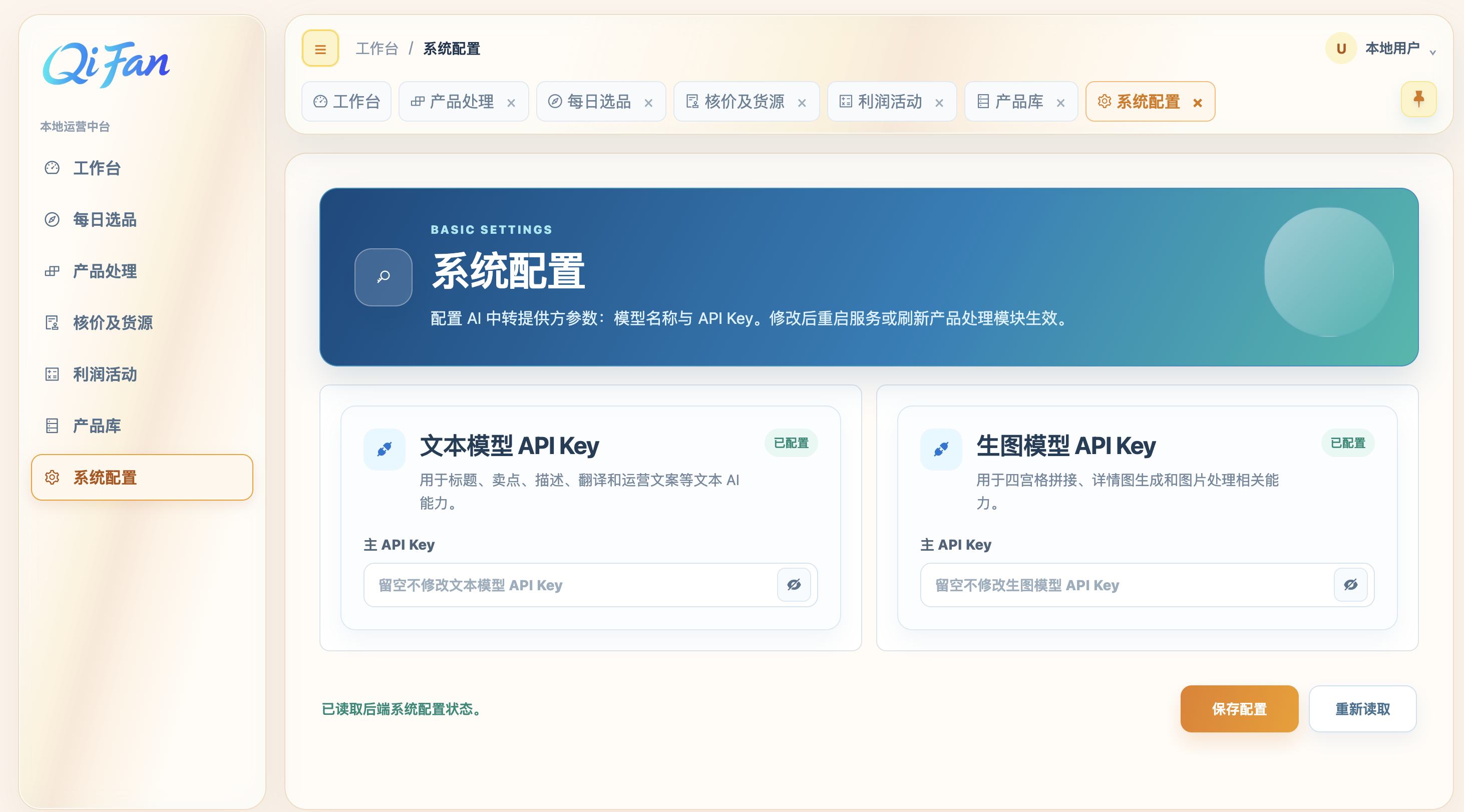Screen dimensions: 1464x812
Task: Click the 系统配置 banner heading
Action: [x=508, y=272]
